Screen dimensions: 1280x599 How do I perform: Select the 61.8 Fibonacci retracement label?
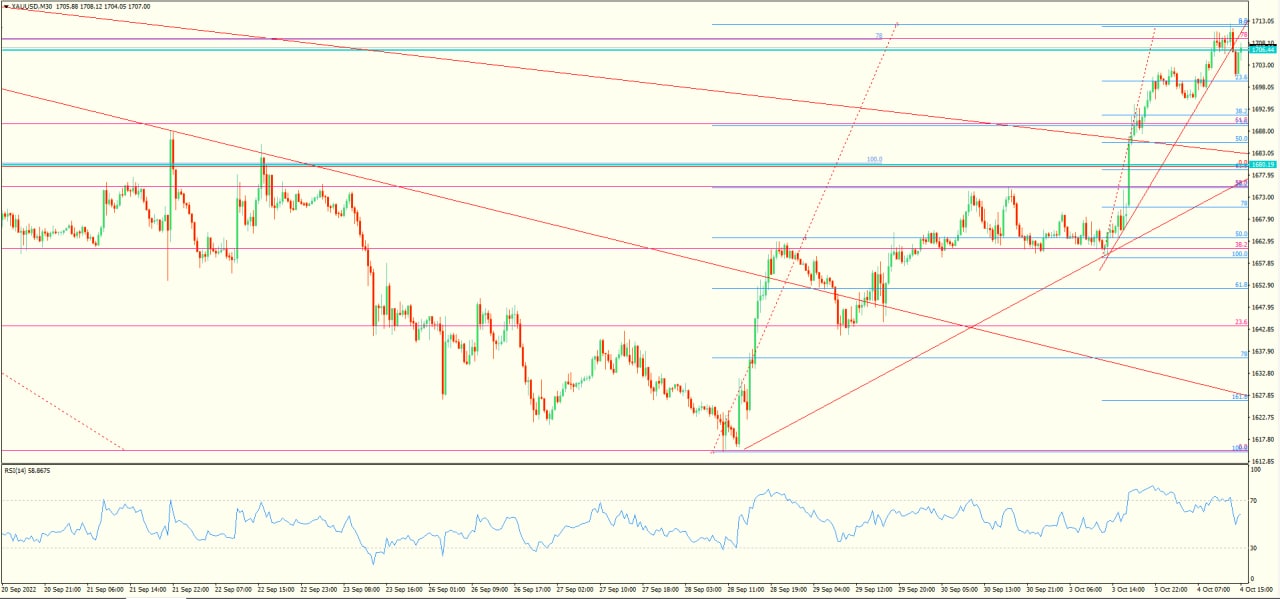(x=1239, y=286)
